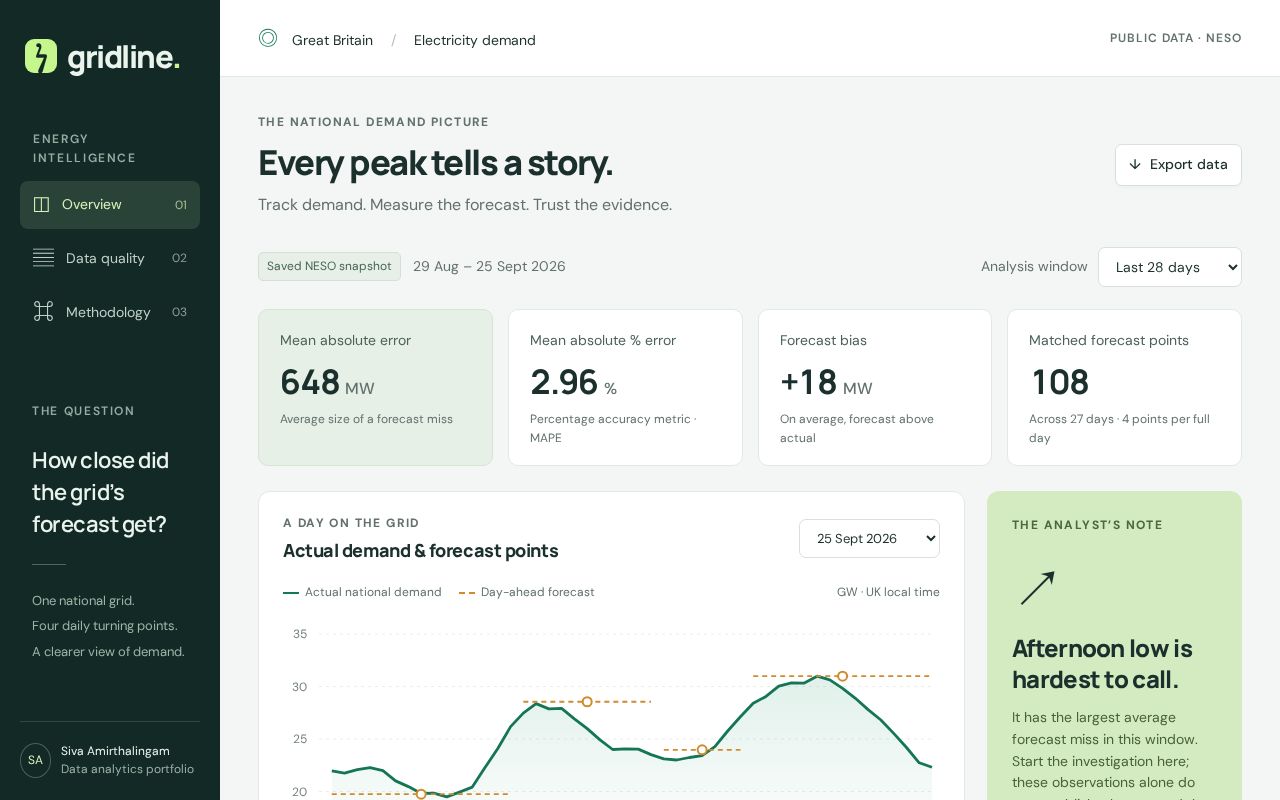Click the 648 MW value
Viewport: 1280px width, 800px height.
[327, 383]
